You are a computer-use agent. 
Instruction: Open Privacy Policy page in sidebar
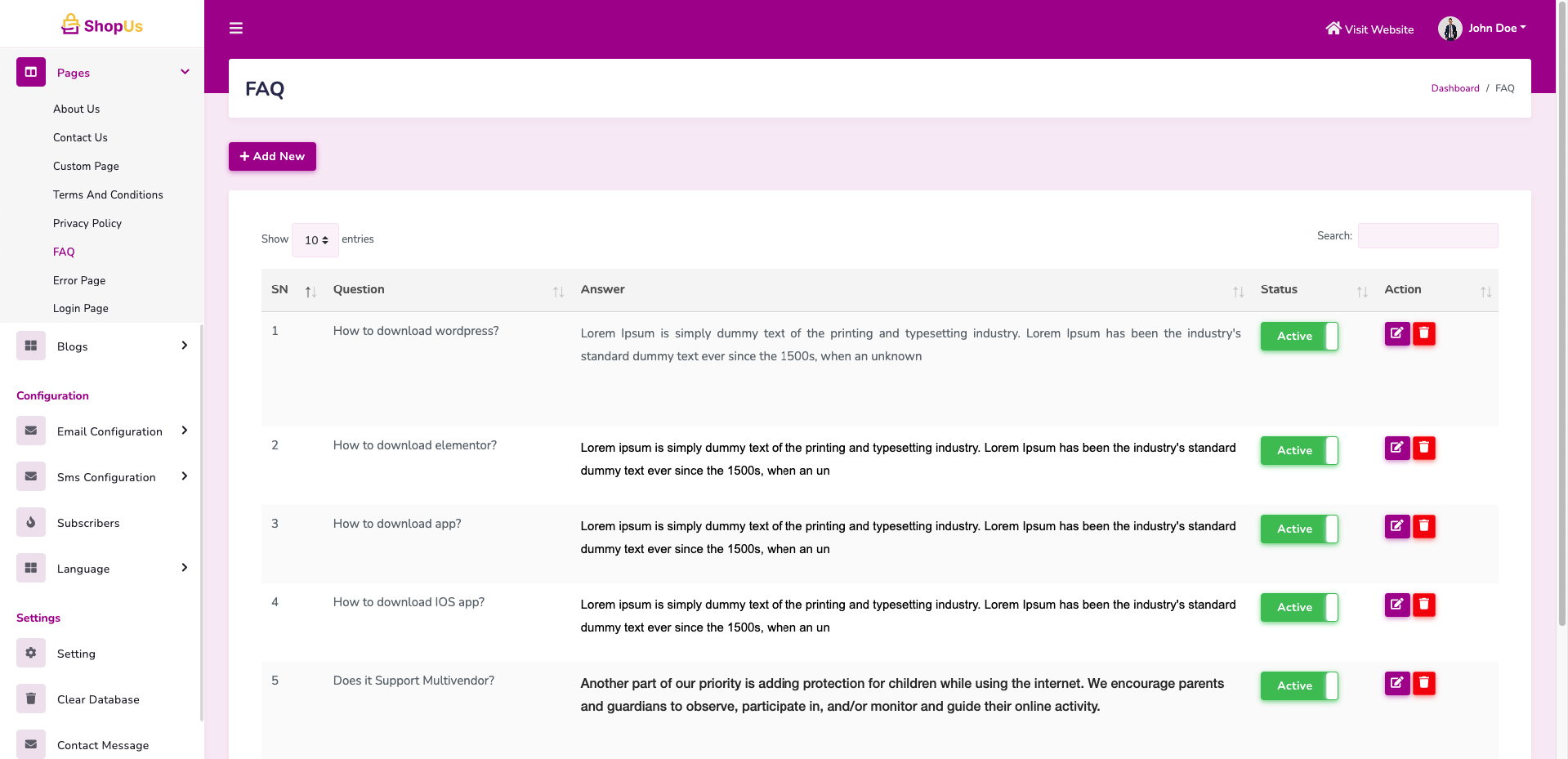click(x=87, y=223)
